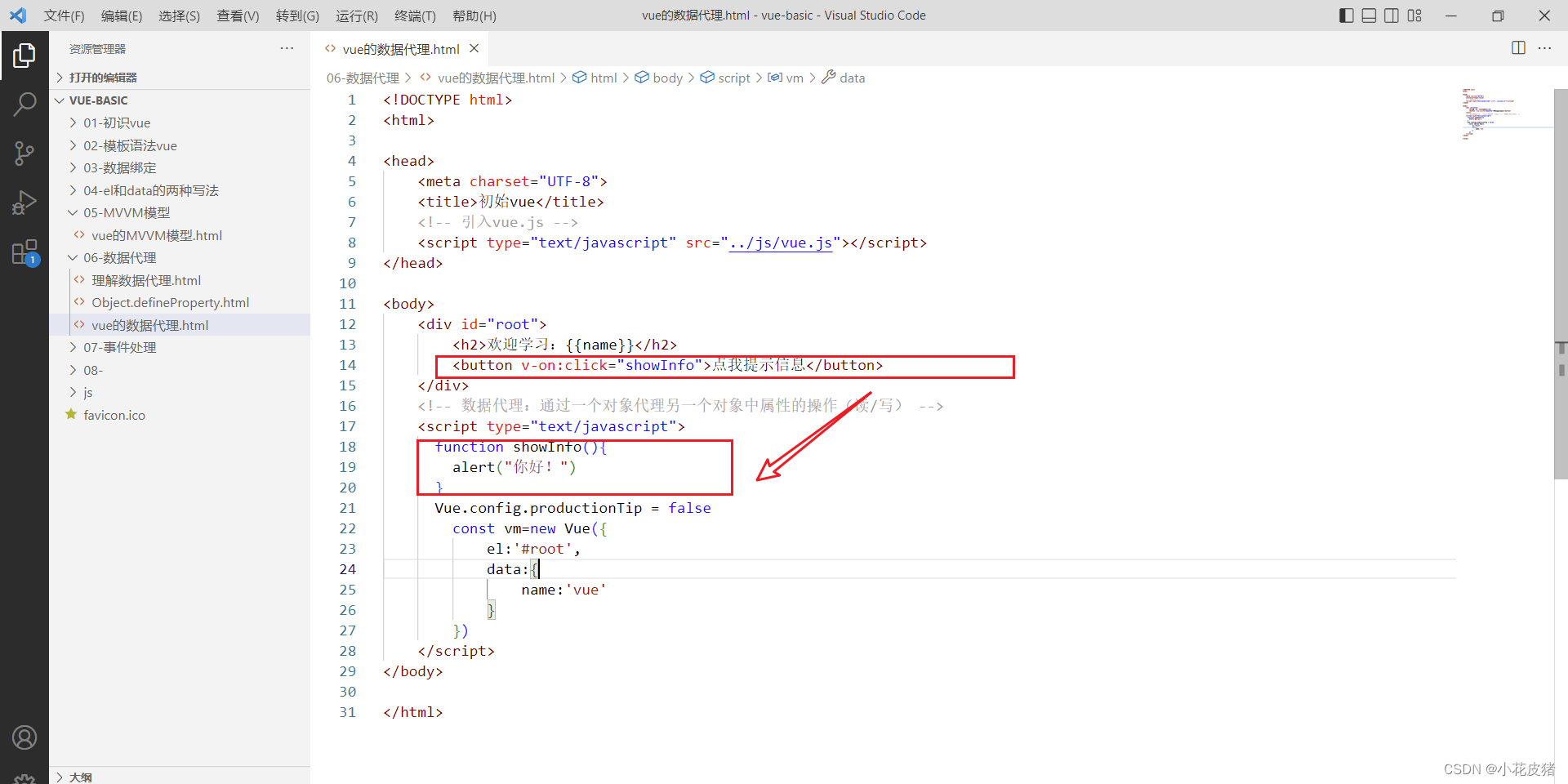Viewport: 1568px width, 784px height.
Task: Expand the 07-事件处理 folder
Action: pos(180,347)
